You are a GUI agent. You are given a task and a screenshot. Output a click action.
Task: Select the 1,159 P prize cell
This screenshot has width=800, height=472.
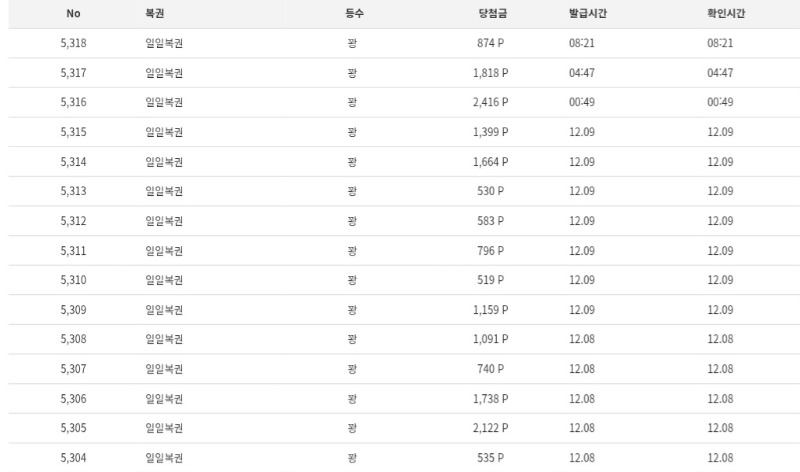[x=491, y=310]
